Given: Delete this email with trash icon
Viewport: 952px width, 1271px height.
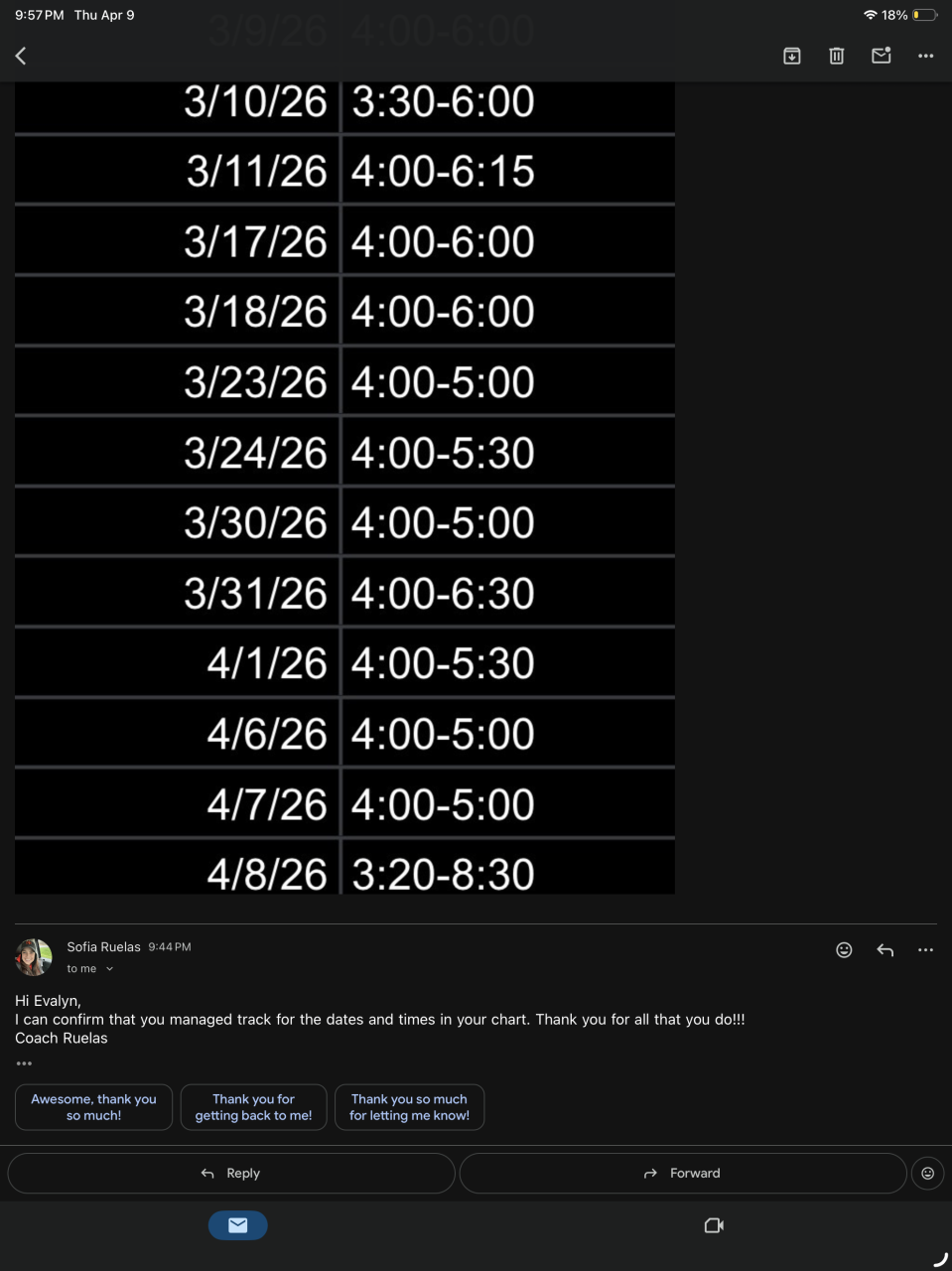Looking at the screenshot, I should 837,57.
